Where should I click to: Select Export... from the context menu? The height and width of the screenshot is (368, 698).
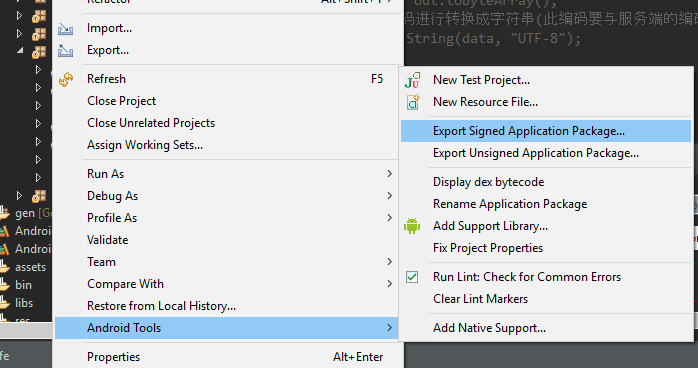tap(108, 50)
